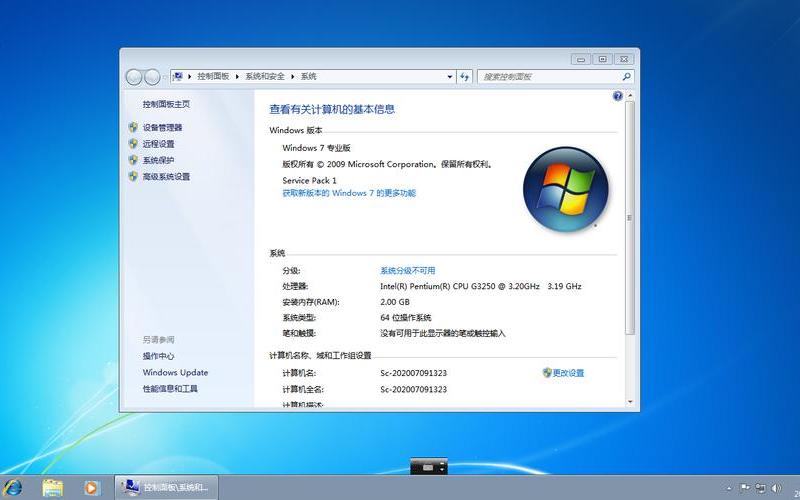Maximize the System window
The image size is (800, 500).
click(603, 59)
